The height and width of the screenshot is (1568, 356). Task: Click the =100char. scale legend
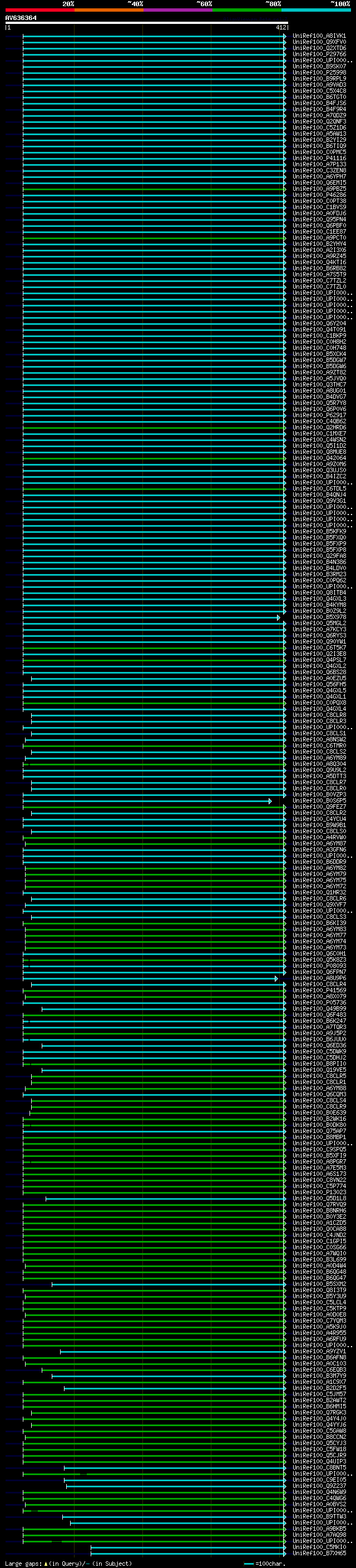[x=265, y=1564]
